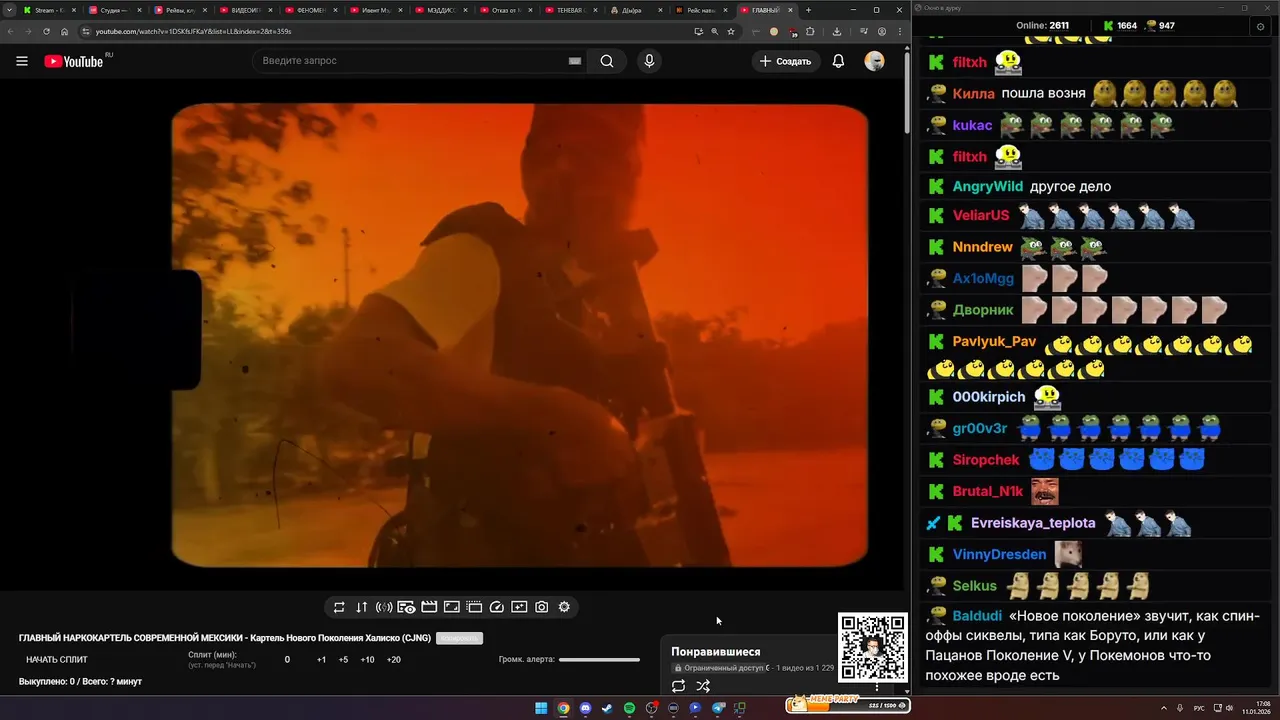1280x720 pixels.
Task: Click the Копировать button next to title
Action: (459, 638)
